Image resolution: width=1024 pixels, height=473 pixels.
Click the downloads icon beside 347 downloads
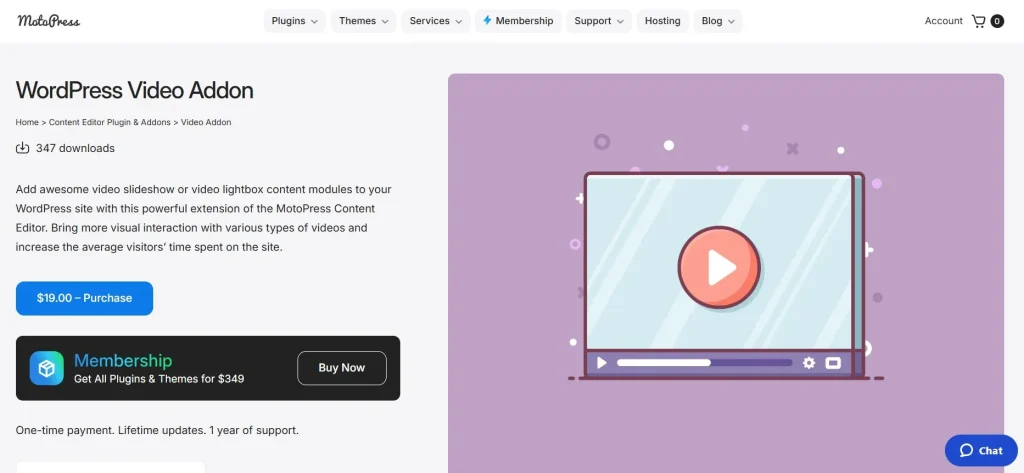[x=22, y=148]
